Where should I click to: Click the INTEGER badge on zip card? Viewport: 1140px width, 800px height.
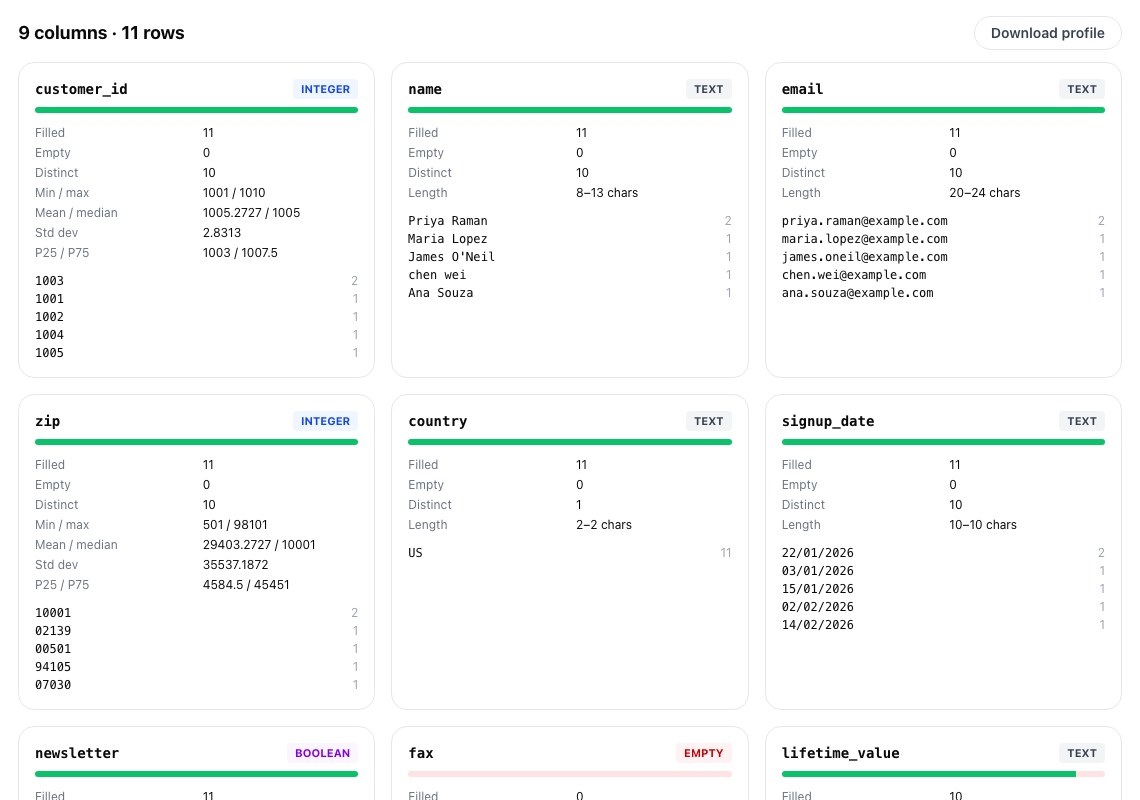pos(325,421)
